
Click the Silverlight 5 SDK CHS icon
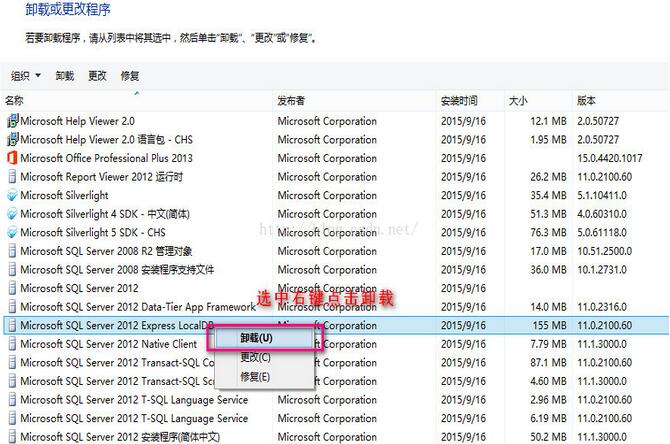pyautogui.click(x=12, y=232)
